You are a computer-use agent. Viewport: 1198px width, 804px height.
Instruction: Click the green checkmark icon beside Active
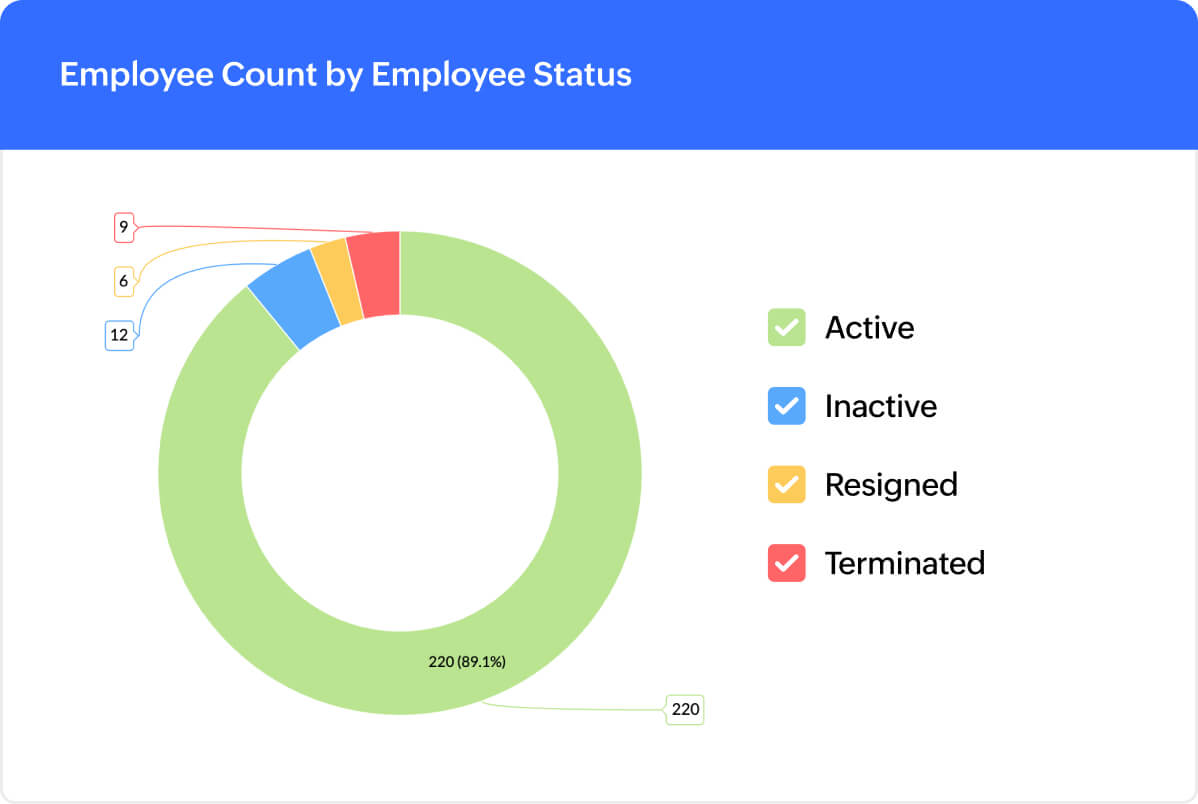point(786,327)
